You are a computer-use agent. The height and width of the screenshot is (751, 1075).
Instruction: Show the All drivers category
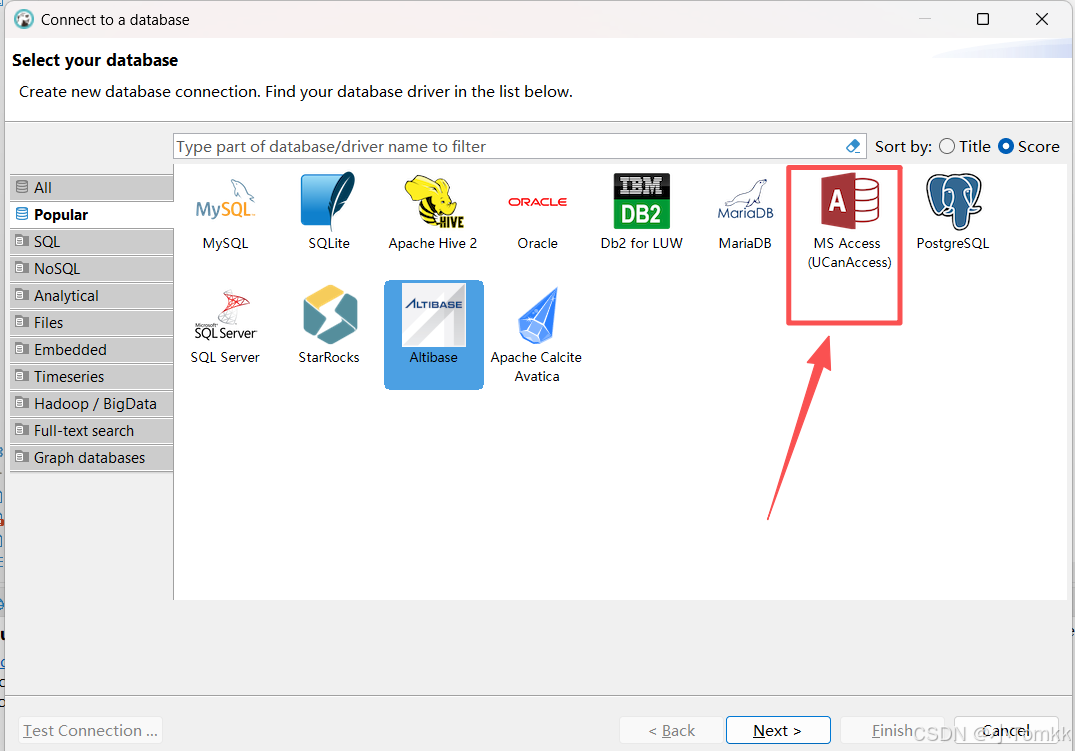pyautogui.click(x=92, y=187)
